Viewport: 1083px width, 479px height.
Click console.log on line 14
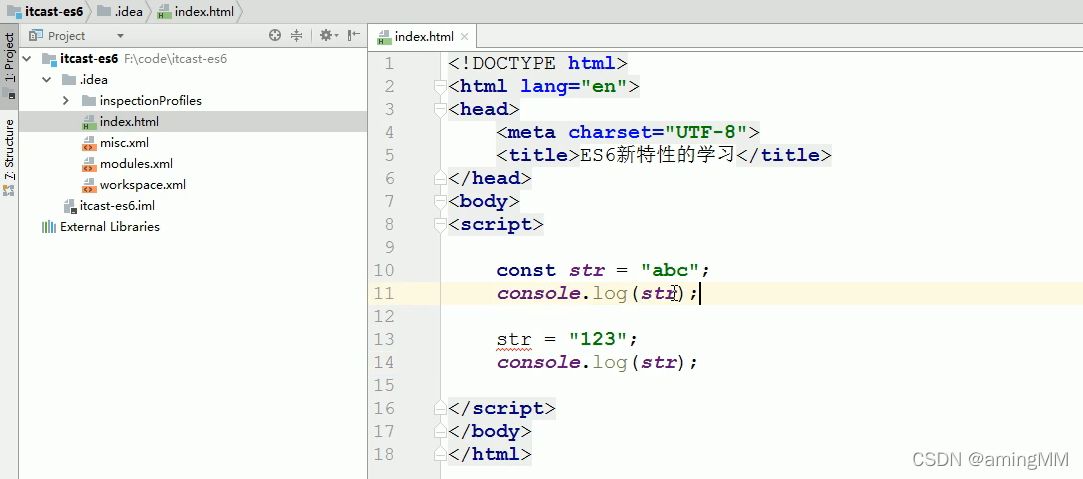[562, 362]
